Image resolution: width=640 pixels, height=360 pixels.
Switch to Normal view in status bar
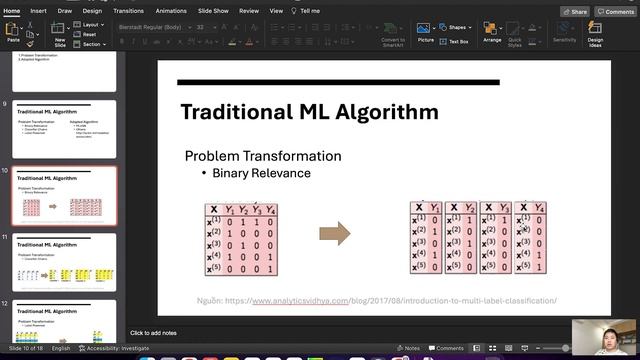pos(476,348)
